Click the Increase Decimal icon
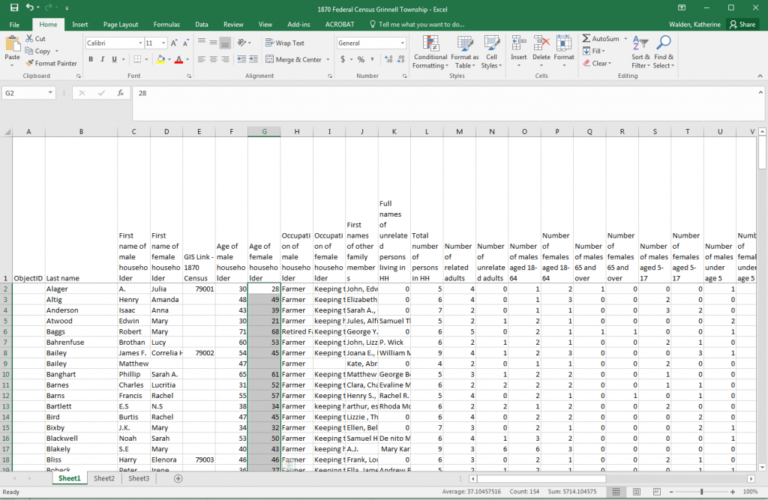The image size is (768, 500). click(x=388, y=59)
